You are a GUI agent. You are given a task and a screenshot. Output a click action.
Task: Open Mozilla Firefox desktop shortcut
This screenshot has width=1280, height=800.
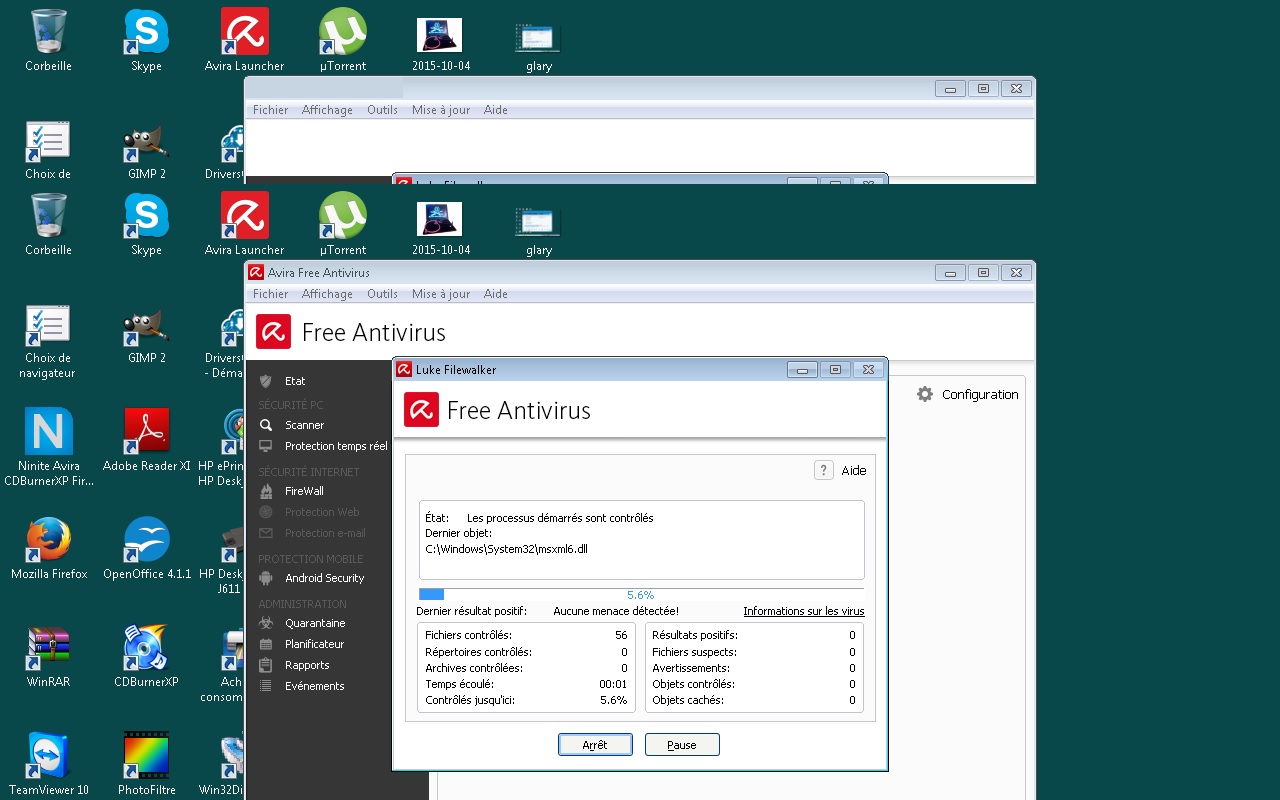(49, 541)
